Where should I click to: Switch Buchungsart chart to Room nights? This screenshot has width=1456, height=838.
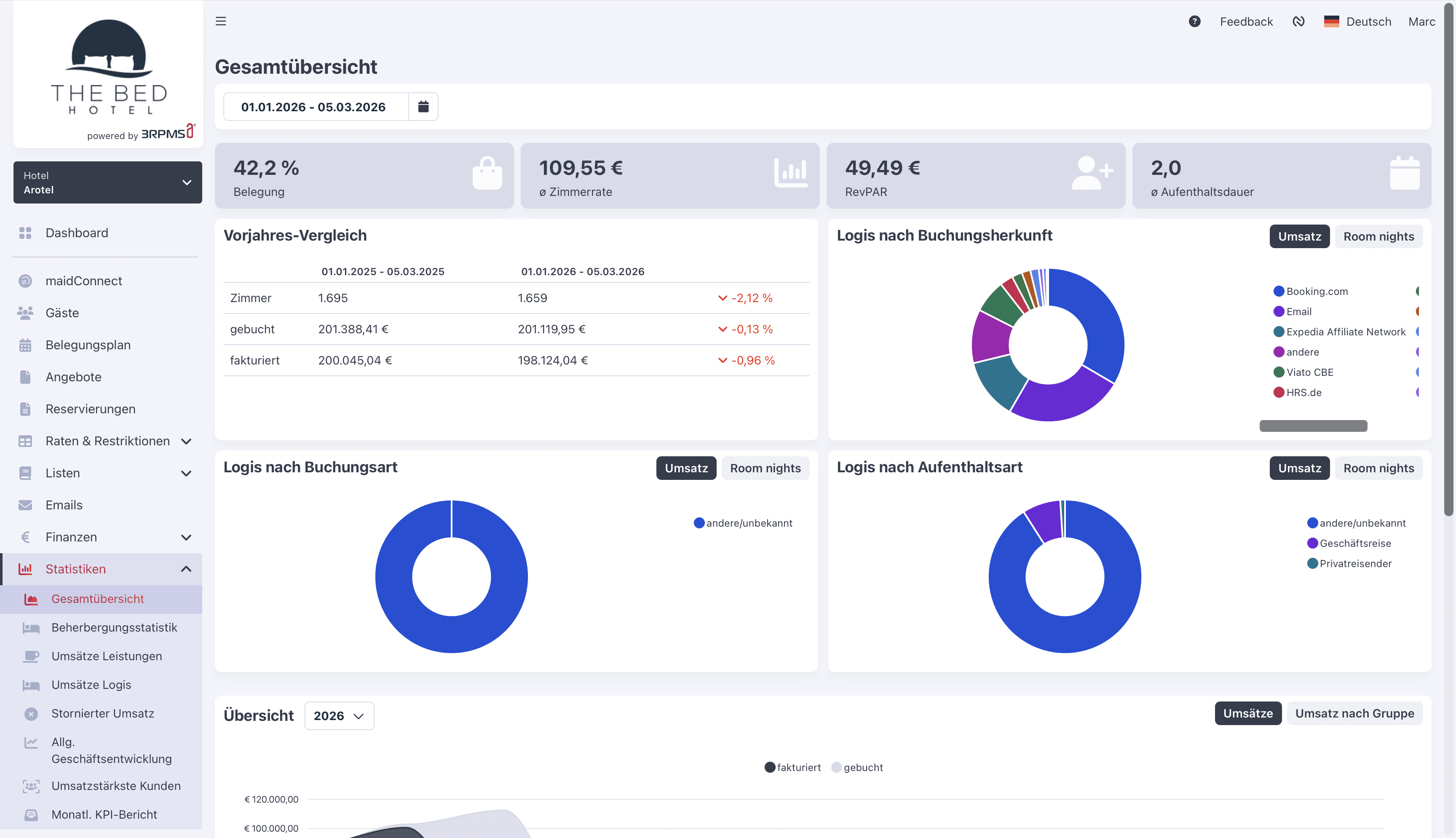pyautogui.click(x=765, y=468)
